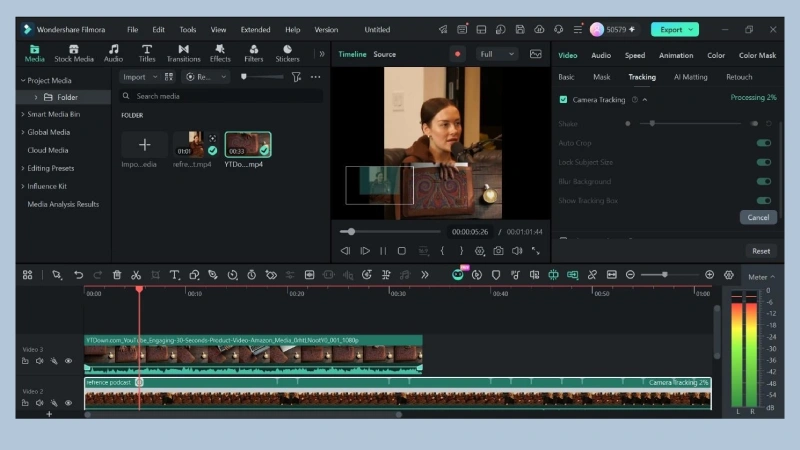Image resolution: width=800 pixels, height=450 pixels.
Task: Hide the Video 3 track
Action: 68,361
